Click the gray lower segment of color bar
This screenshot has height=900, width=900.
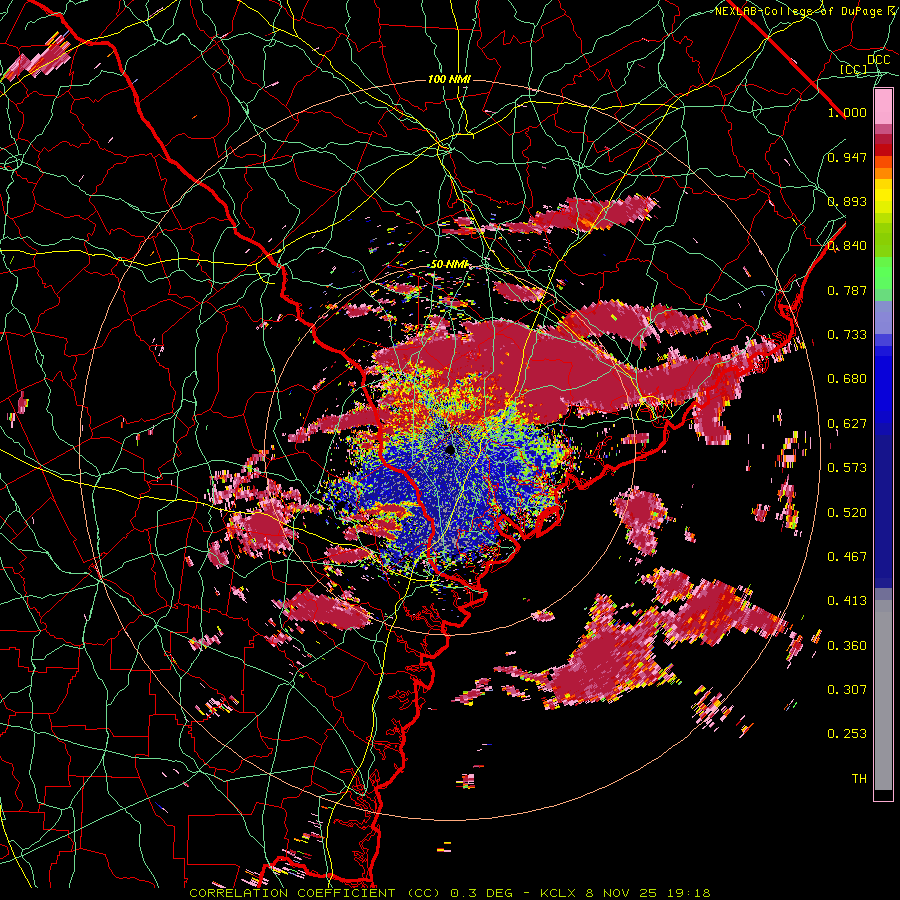click(x=883, y=695)
